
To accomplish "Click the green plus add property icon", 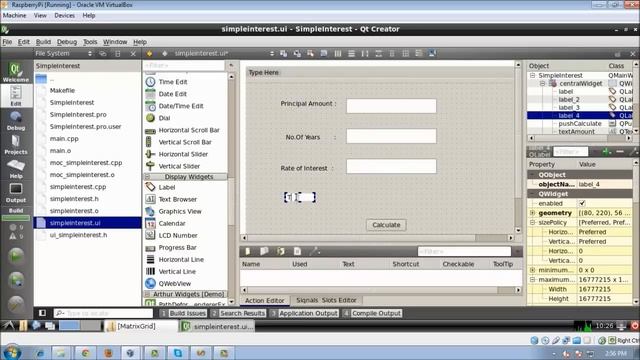I will pos(607,152).
